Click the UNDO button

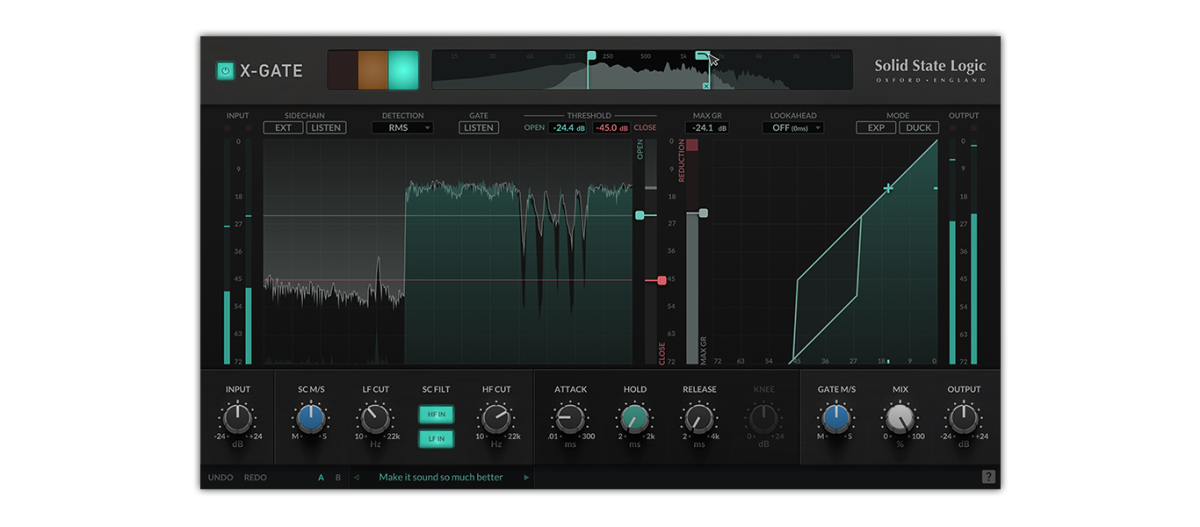[x=221, y=477]
